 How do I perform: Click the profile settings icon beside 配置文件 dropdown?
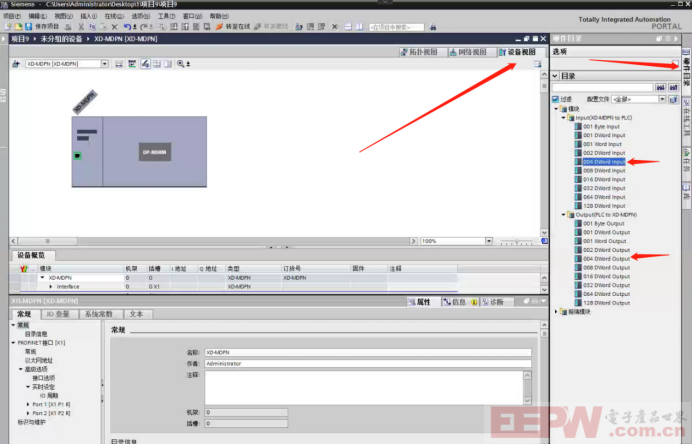(673, 99)
